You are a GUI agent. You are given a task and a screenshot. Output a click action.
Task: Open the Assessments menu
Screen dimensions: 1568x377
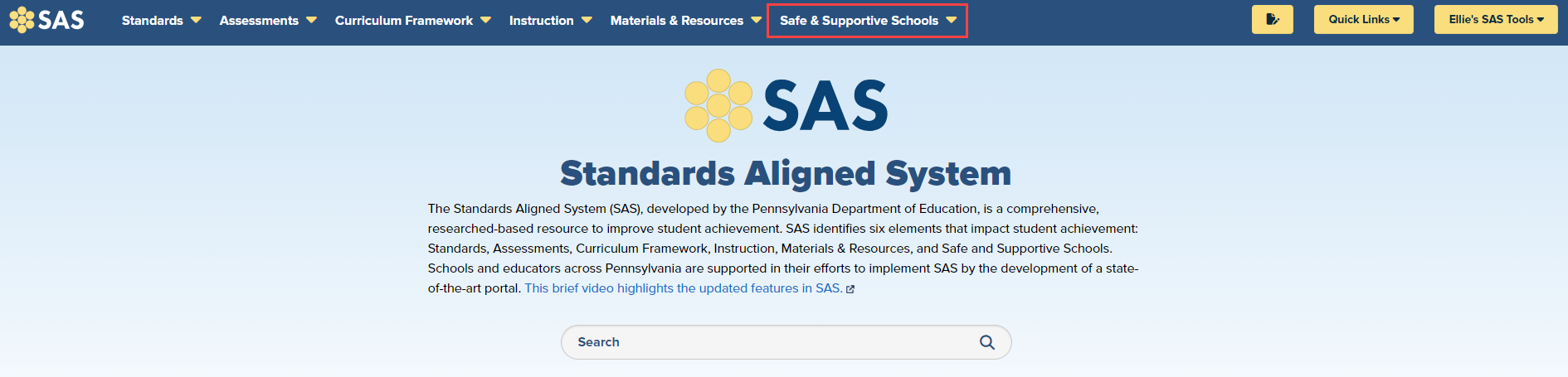coord(259,20)
